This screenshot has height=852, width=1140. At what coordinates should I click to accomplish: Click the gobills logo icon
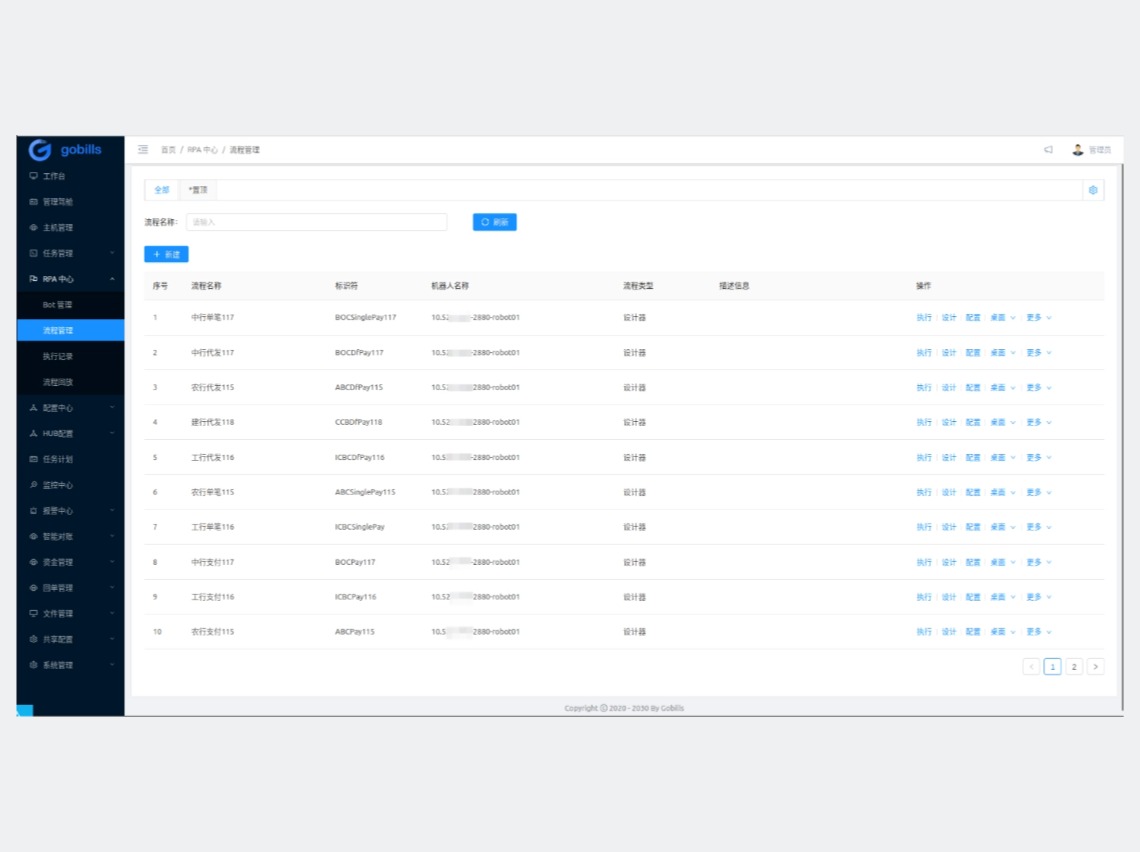[40, 150]
